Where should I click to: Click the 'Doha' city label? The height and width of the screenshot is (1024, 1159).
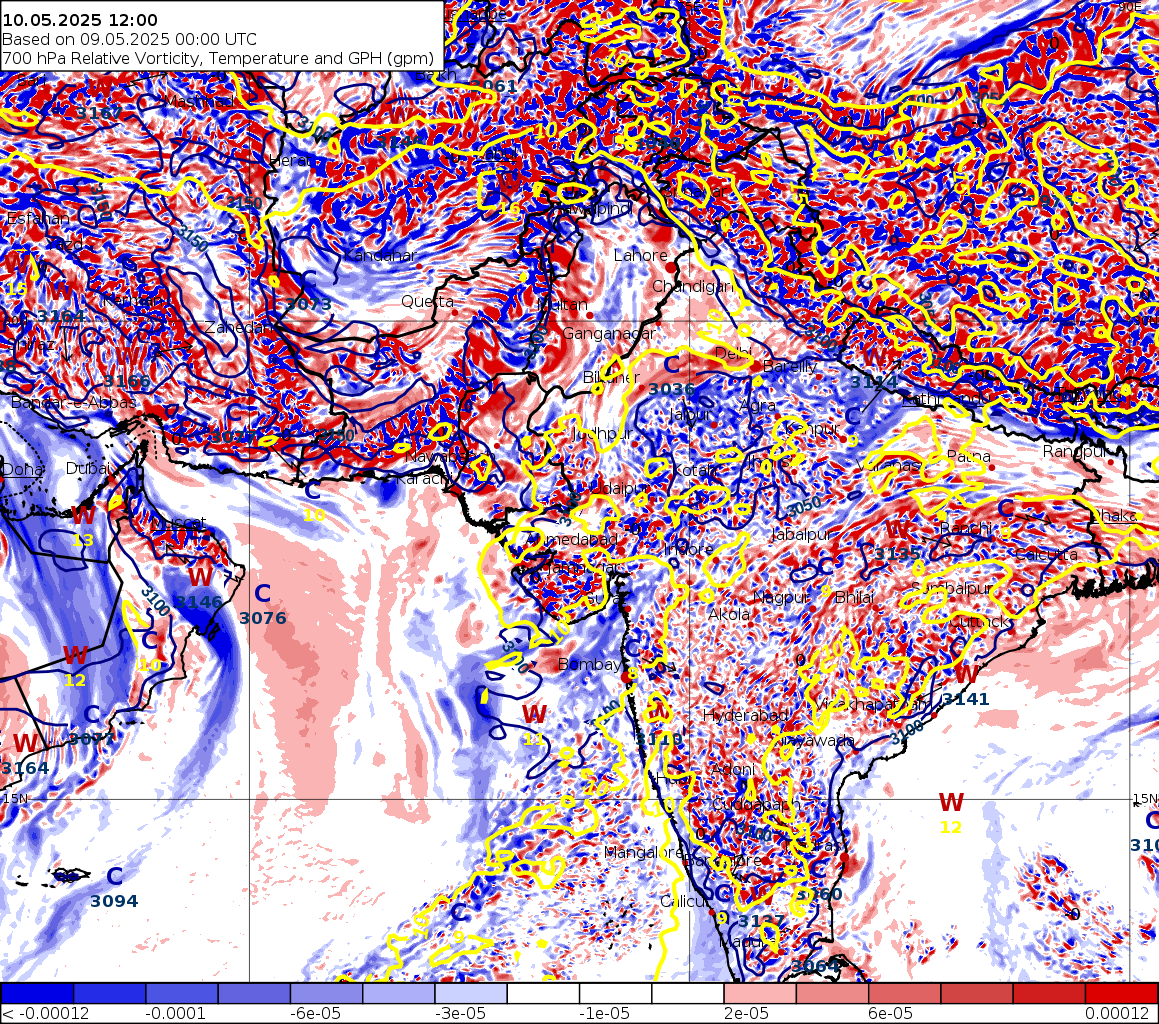point(22,469)
